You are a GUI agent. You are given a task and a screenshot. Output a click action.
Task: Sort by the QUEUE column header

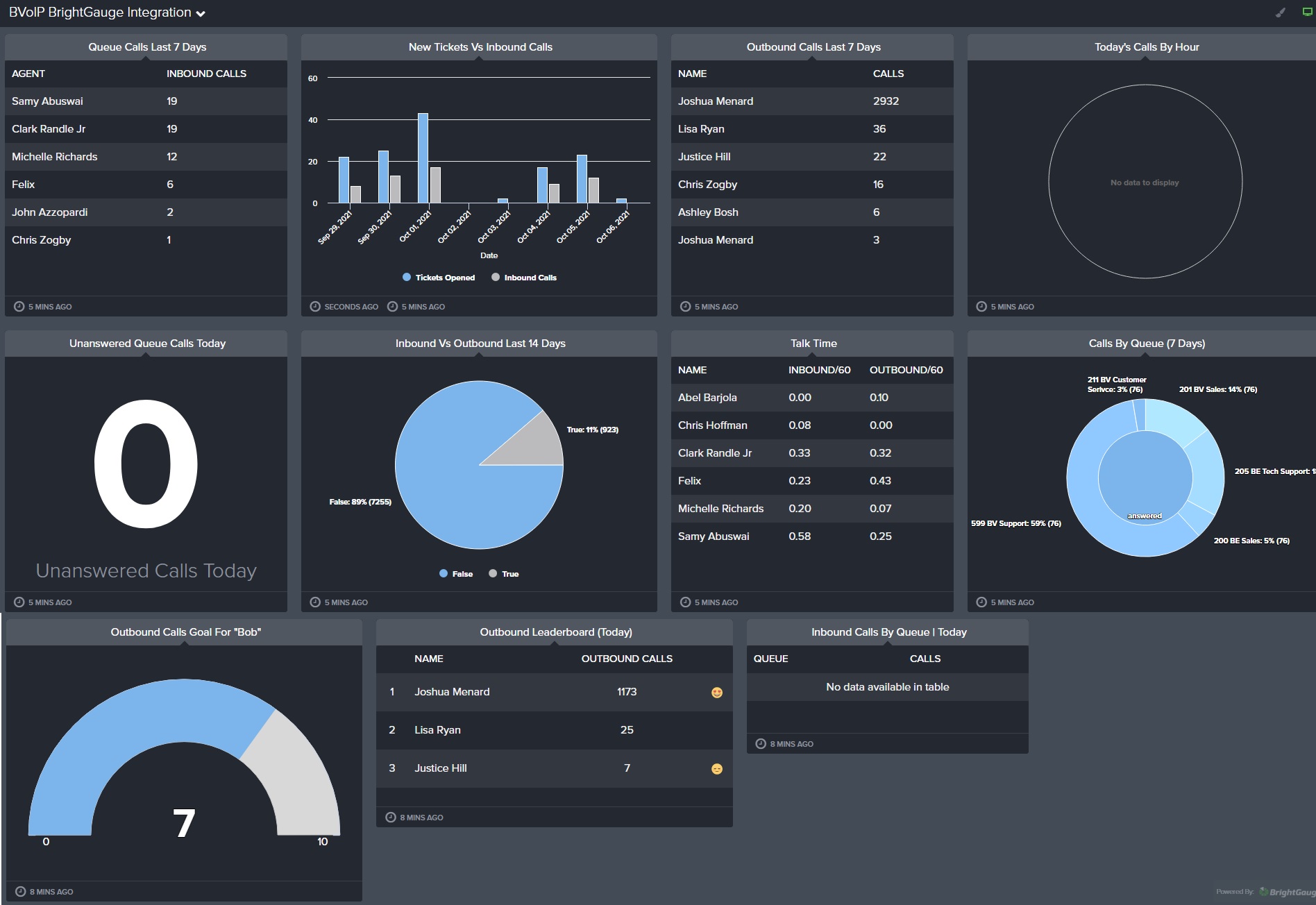pos(770,659)
